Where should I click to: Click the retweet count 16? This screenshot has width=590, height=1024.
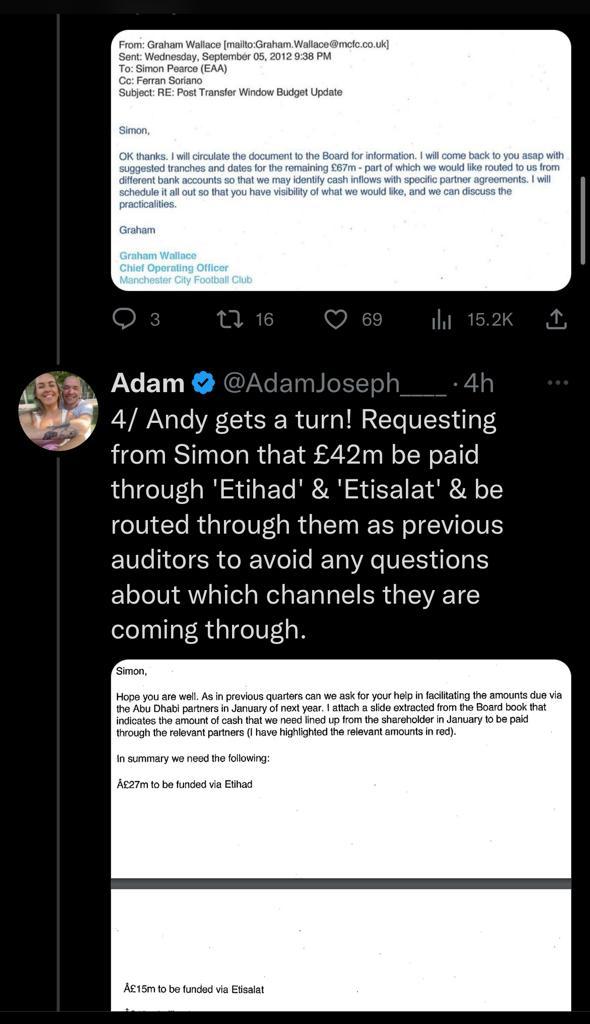pos(265,319)
